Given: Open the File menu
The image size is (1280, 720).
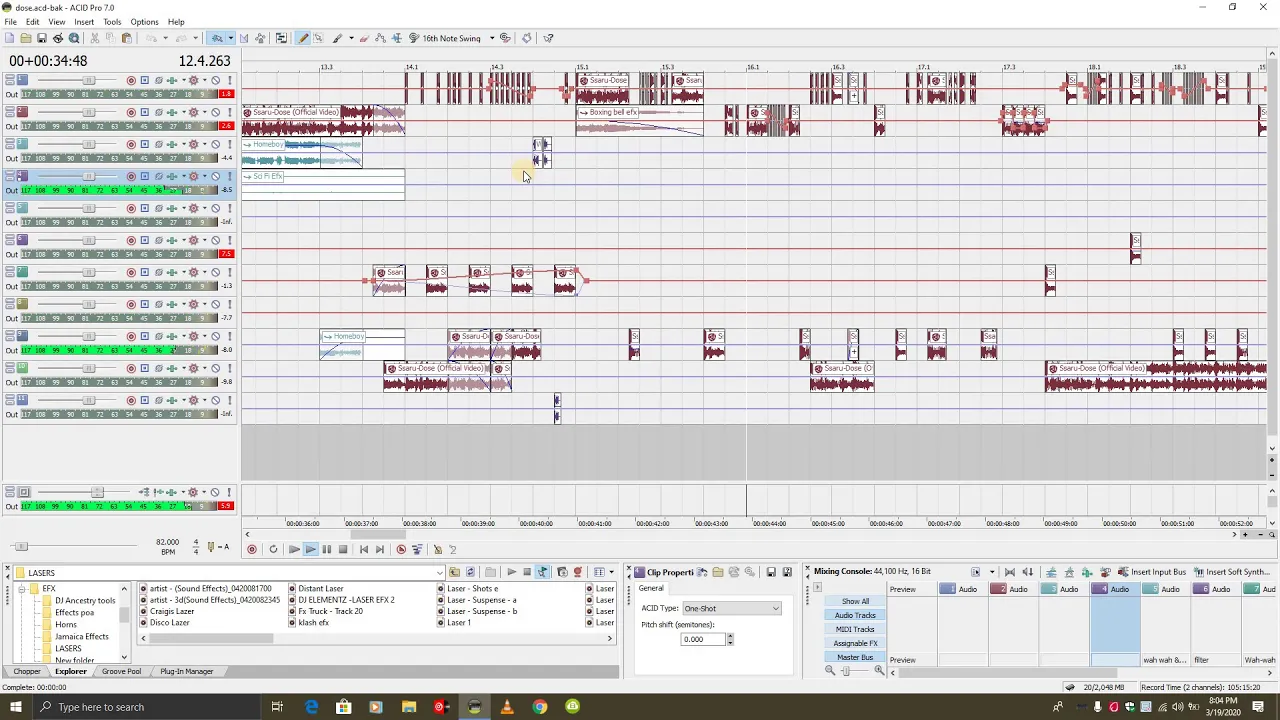Looking at the screenshot, I should pos(10,21).
